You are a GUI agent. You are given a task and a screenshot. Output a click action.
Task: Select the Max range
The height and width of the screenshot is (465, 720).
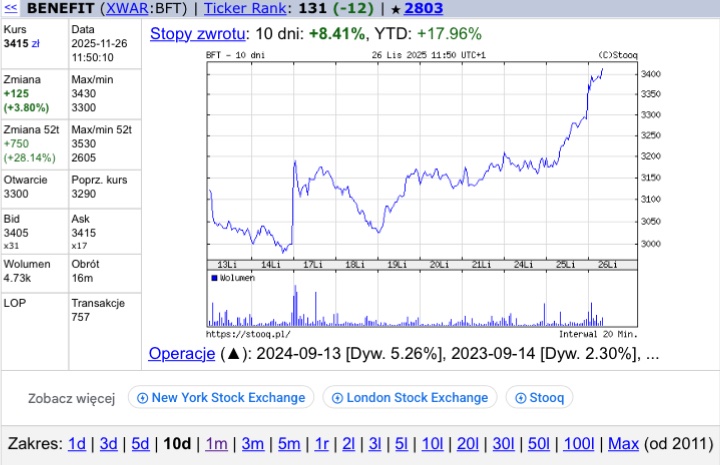tap(623, 444)
